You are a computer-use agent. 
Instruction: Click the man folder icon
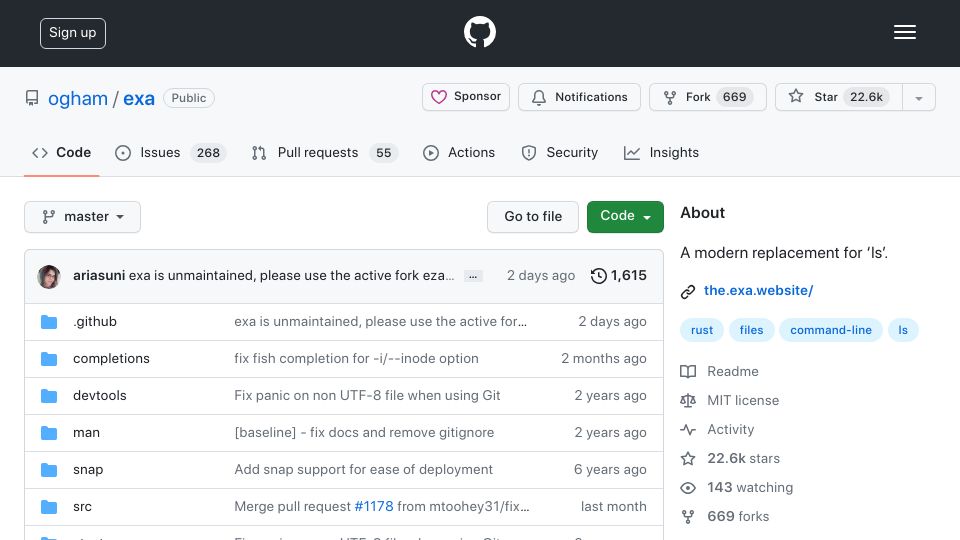click(49, 433)
